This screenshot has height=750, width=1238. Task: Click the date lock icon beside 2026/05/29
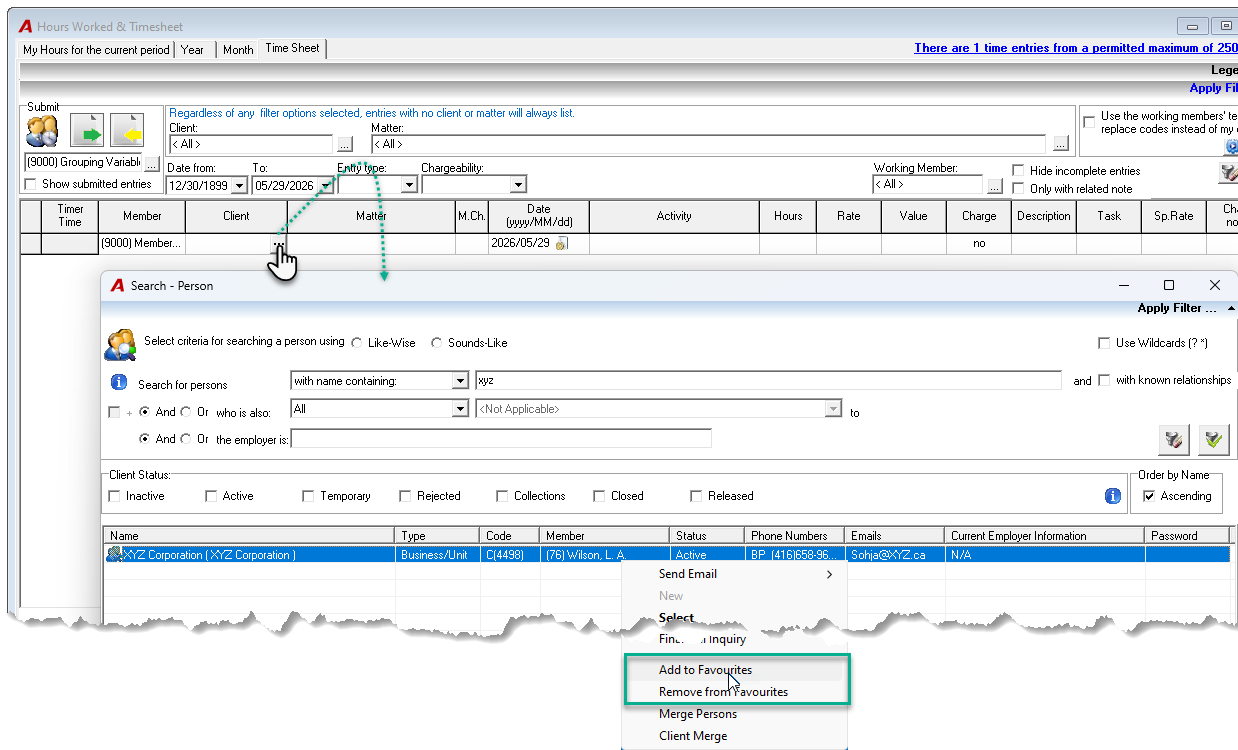[x=562, y=244]
